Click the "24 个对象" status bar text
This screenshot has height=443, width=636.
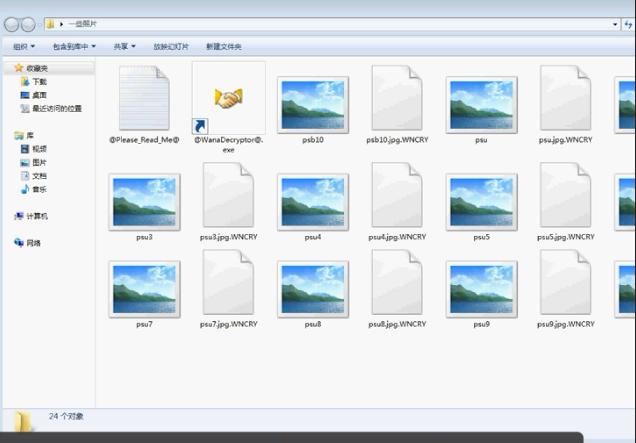[x=66, y=416]
